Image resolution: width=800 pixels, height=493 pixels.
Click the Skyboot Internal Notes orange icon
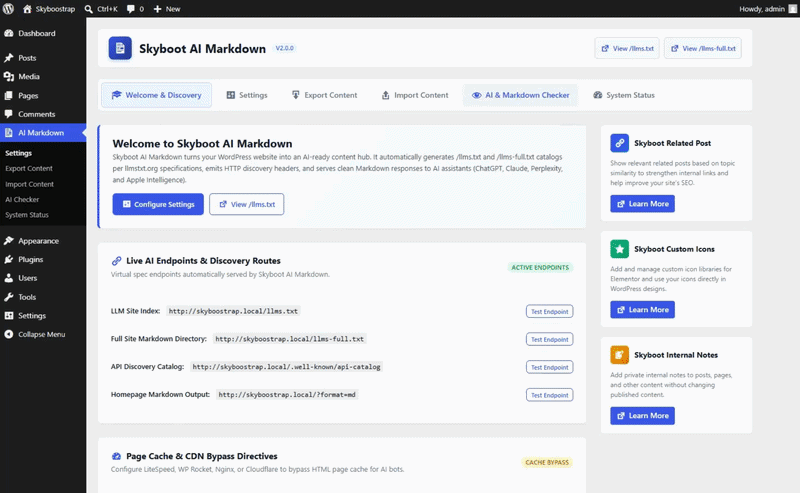pyautogui.click(x=619, y=355)
